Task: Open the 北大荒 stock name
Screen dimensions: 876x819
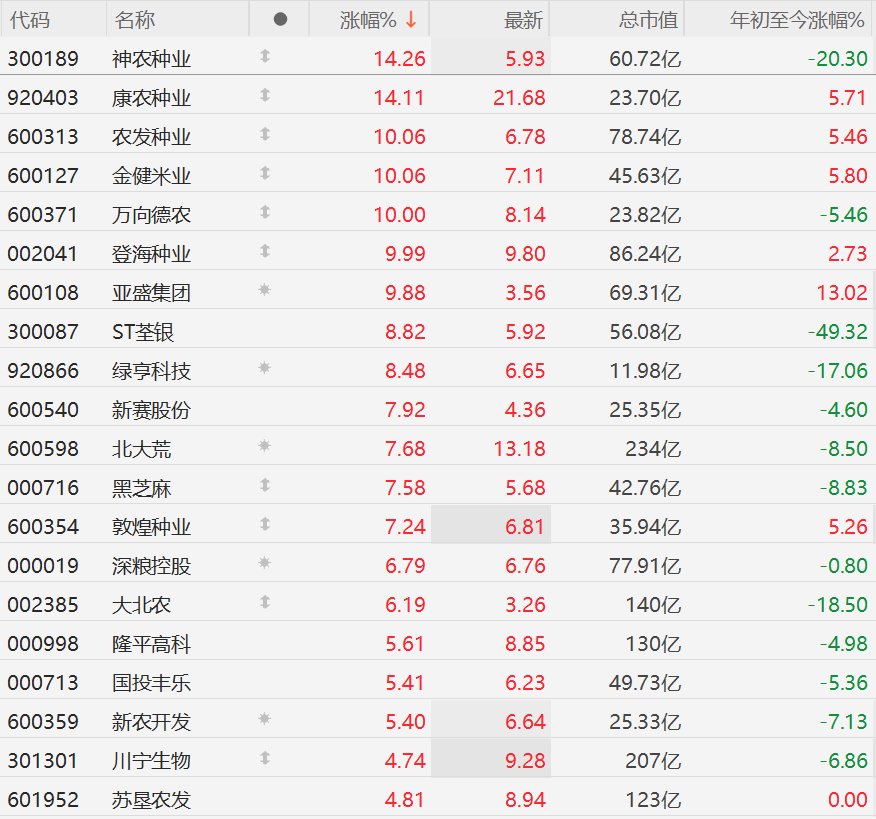Action: coord(141,449)
